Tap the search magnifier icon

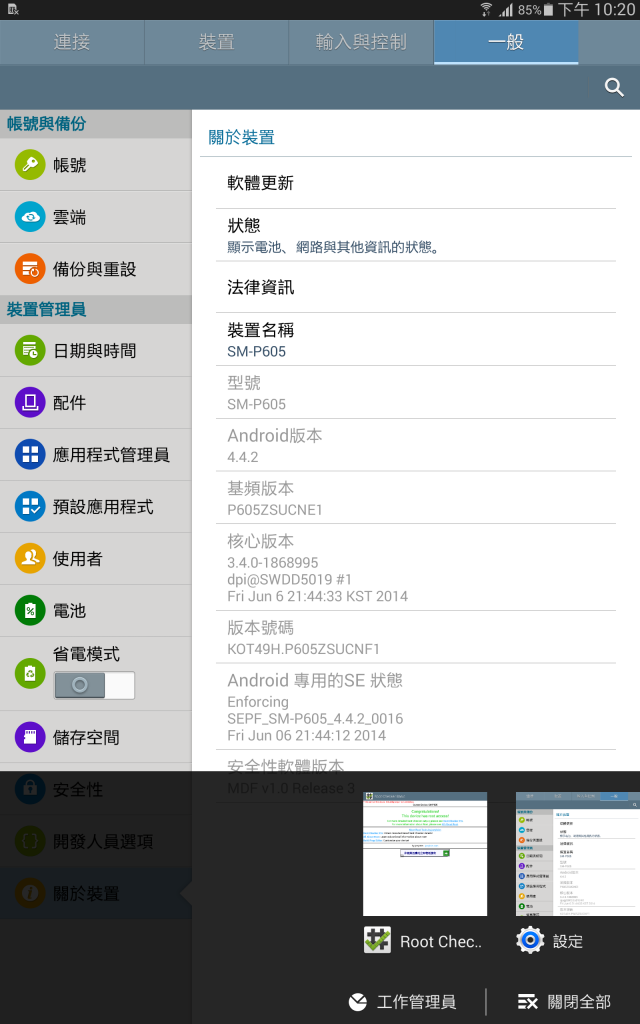614,87
